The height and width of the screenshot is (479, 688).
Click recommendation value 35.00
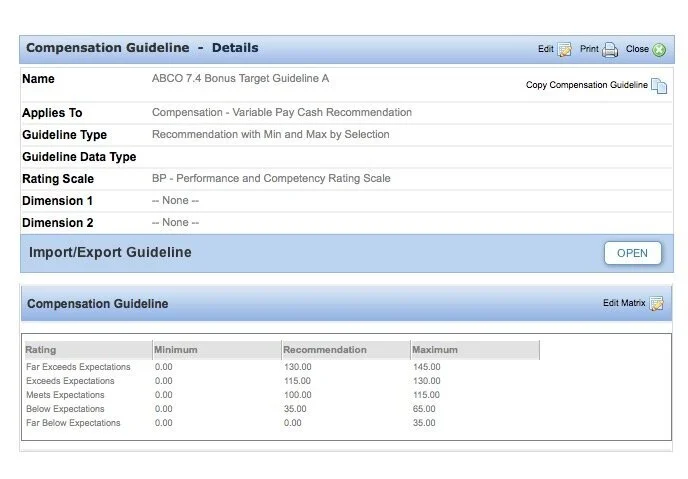295,409
